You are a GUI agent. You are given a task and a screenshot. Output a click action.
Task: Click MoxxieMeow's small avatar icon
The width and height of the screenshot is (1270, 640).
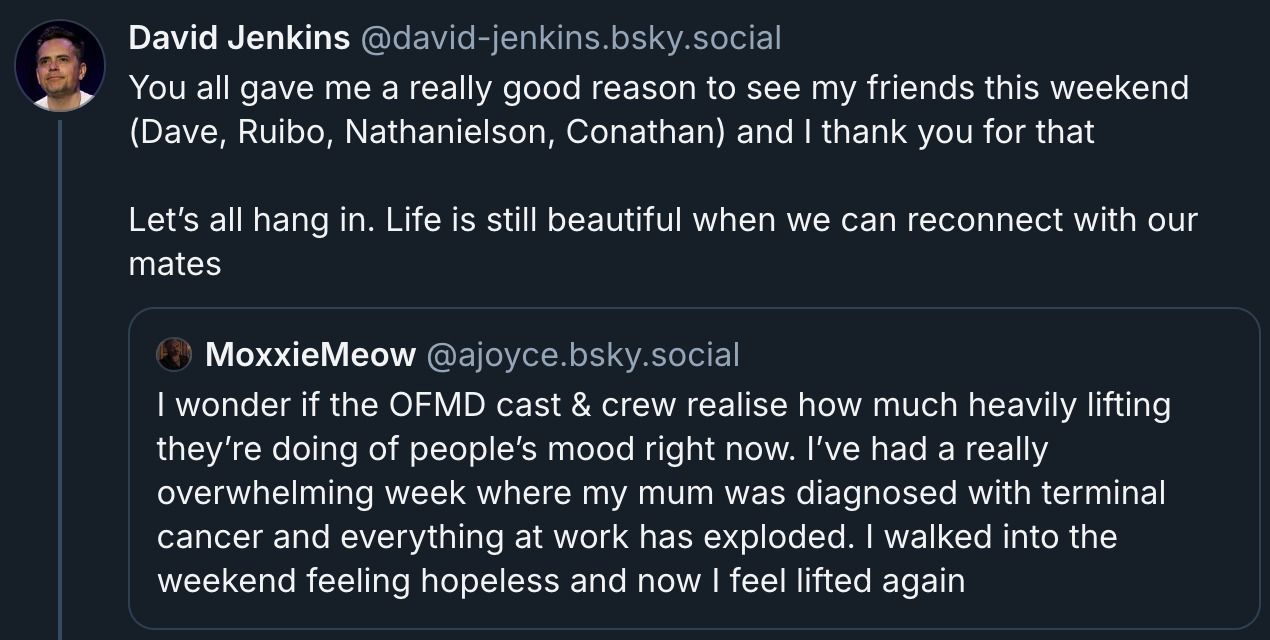[174, 354]
